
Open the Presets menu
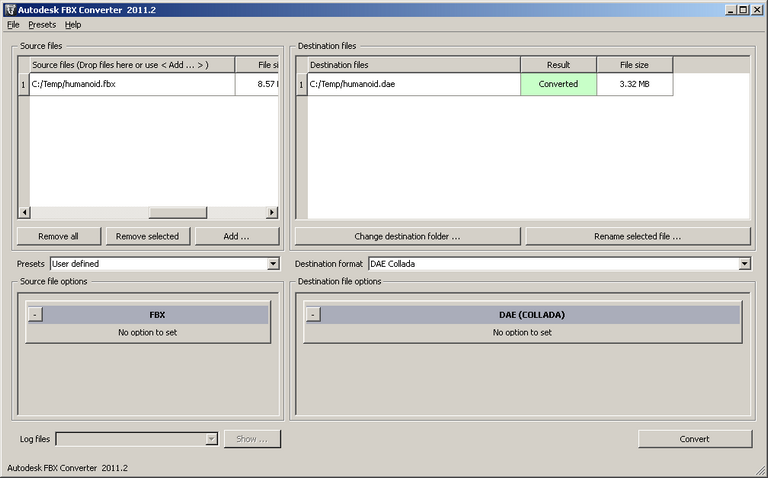pos(42,24)
